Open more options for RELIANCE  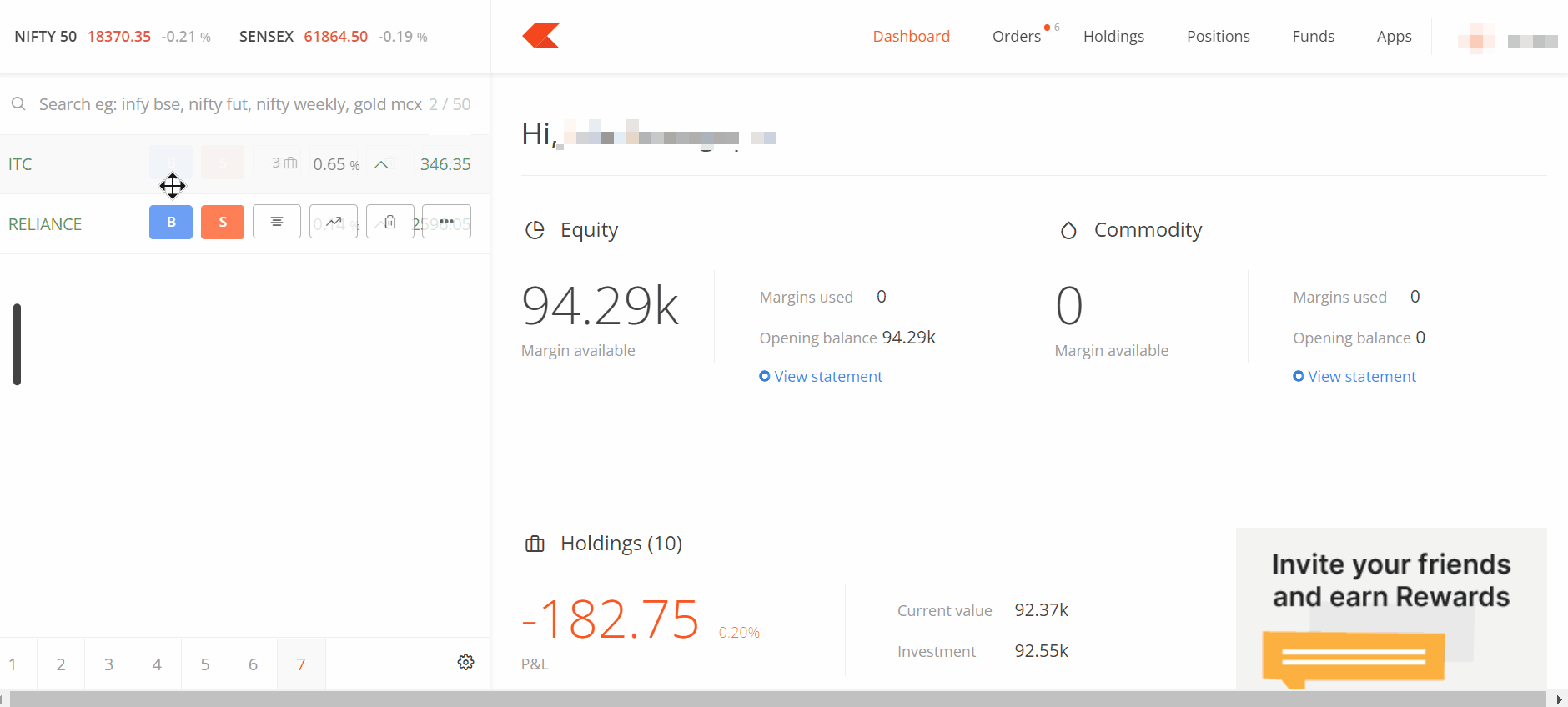[447, 222]
